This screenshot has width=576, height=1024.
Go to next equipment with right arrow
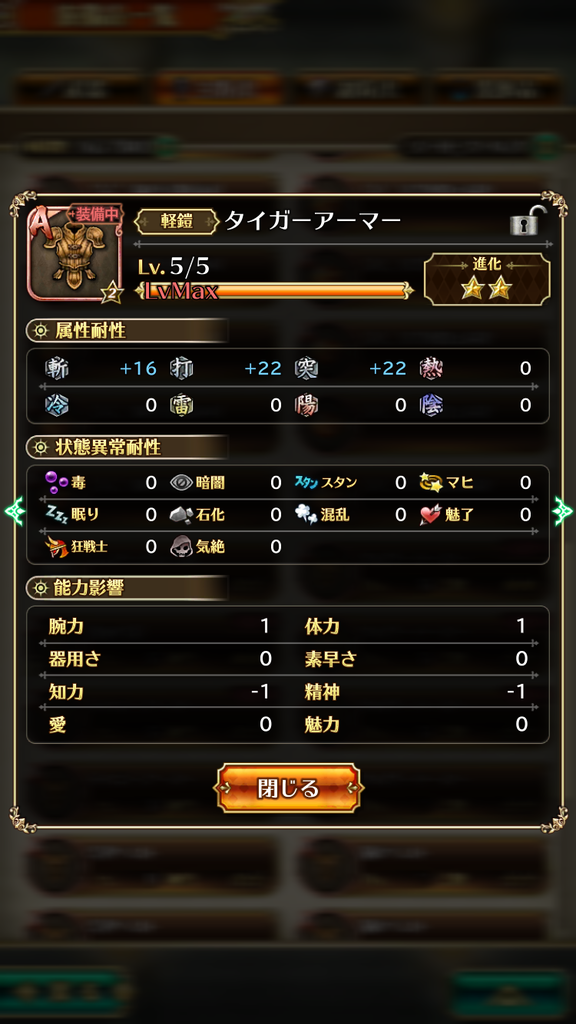click(x=563, y=511)
